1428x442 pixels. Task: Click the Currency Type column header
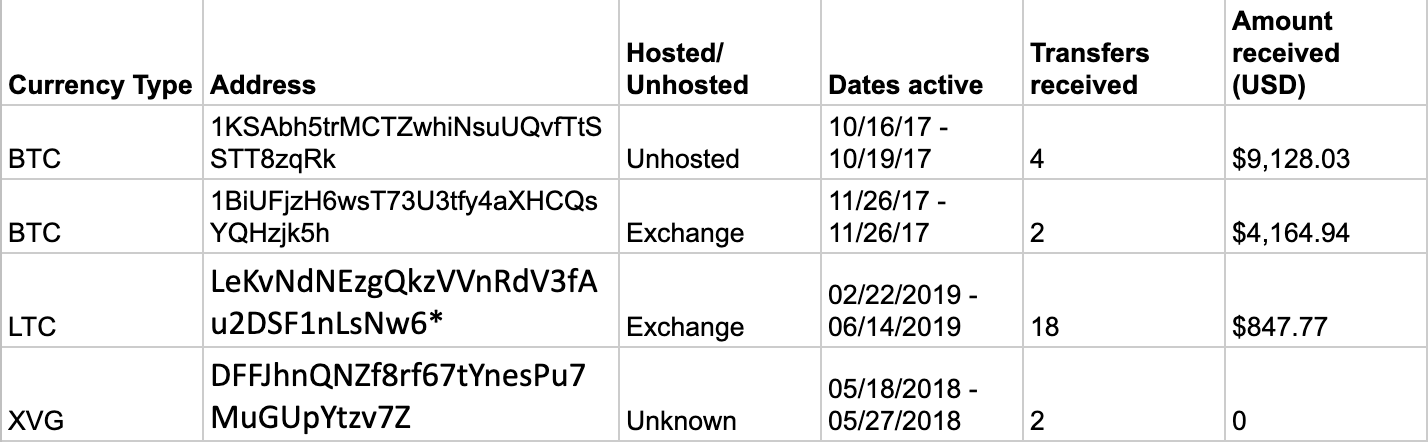tap(99, 85)
